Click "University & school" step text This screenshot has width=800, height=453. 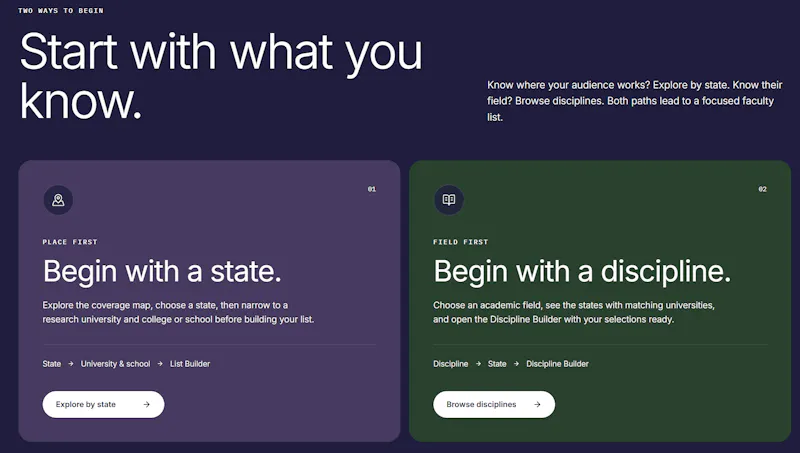115,364
